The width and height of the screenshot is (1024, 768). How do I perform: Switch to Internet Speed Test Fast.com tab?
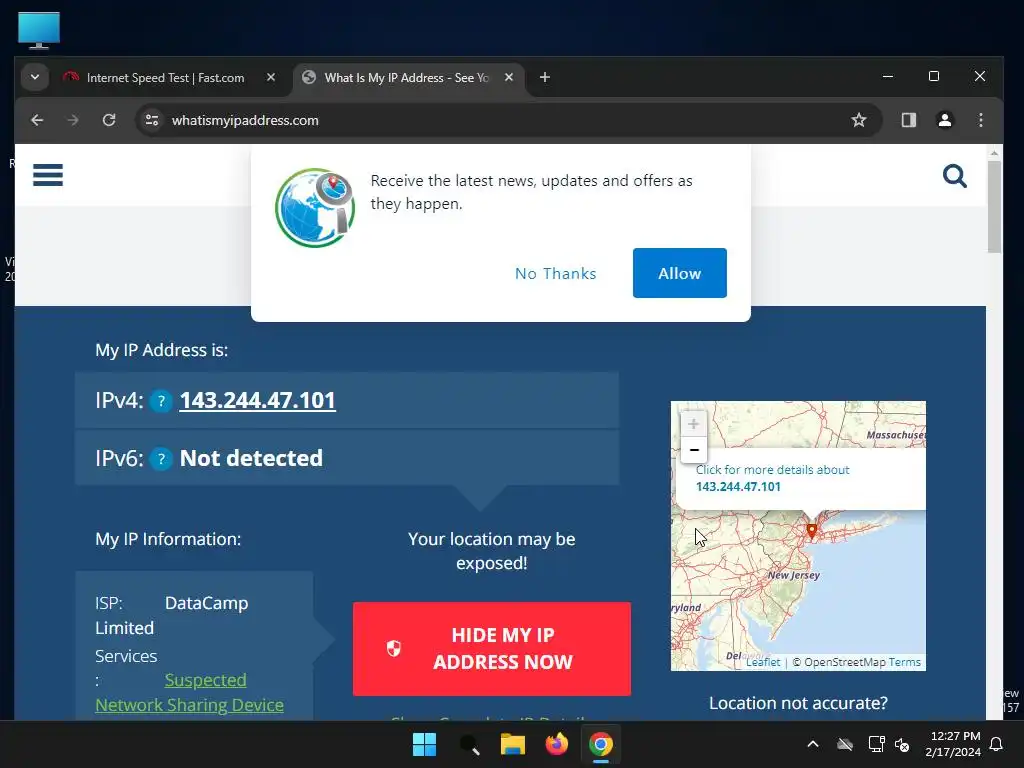165,78
